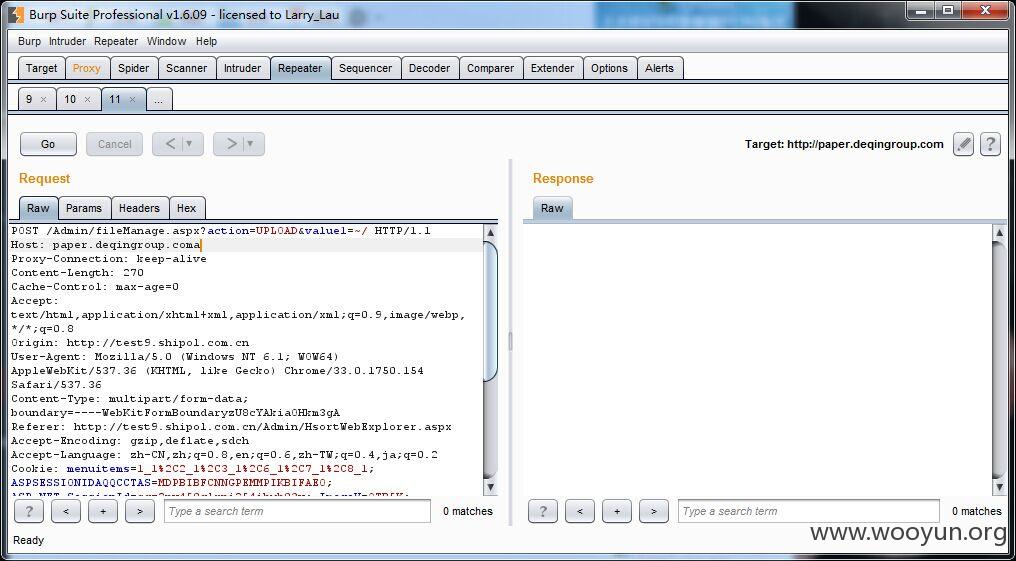Click the POST /Admin/fileManage.aspx request line
Image resolution: width=1016 pixels, height=561 pixels.
point(221,231)
